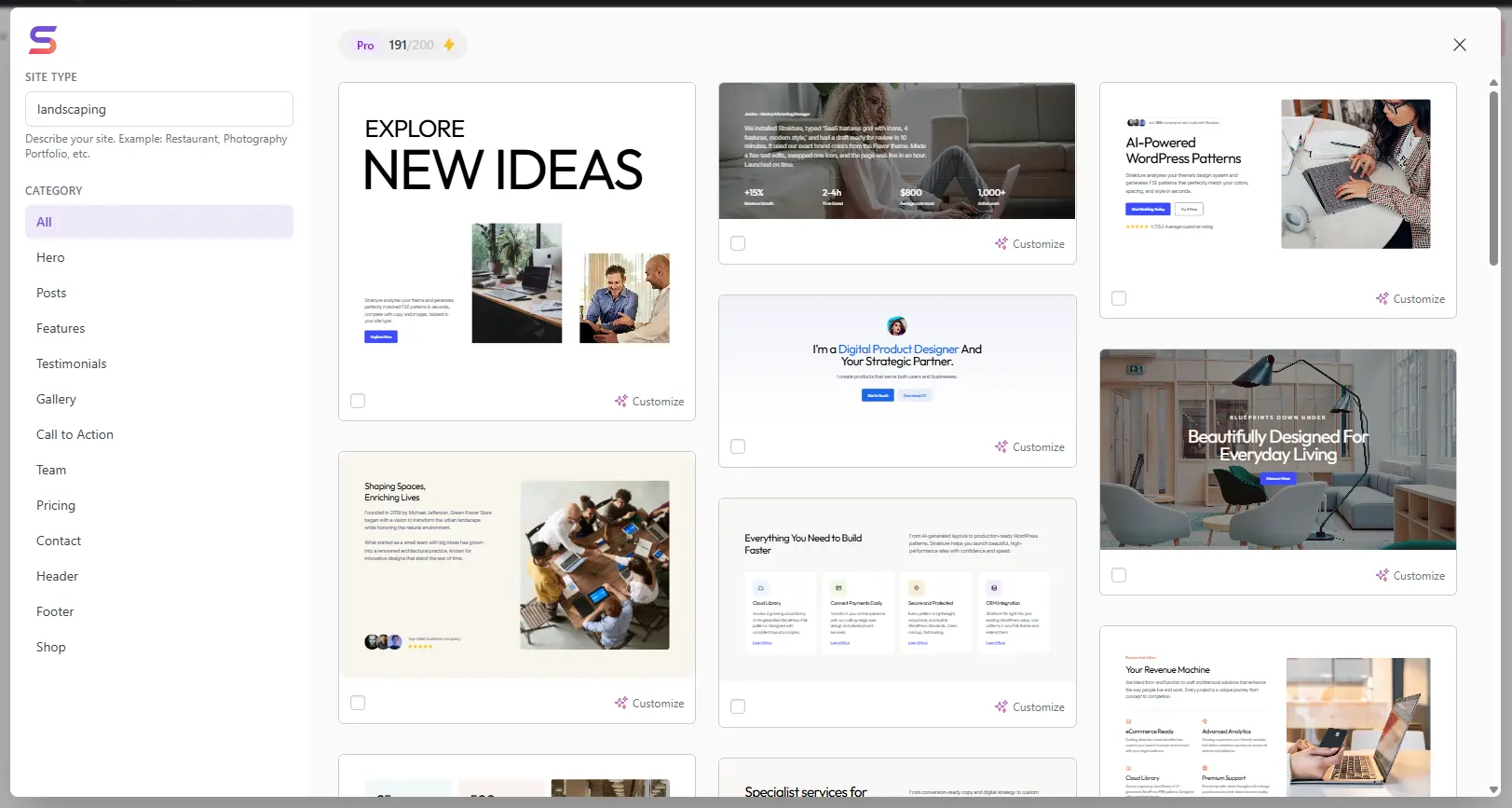Close the pattern library dialog
This screenshot has width=1512, height=808.
point(1459,45)
